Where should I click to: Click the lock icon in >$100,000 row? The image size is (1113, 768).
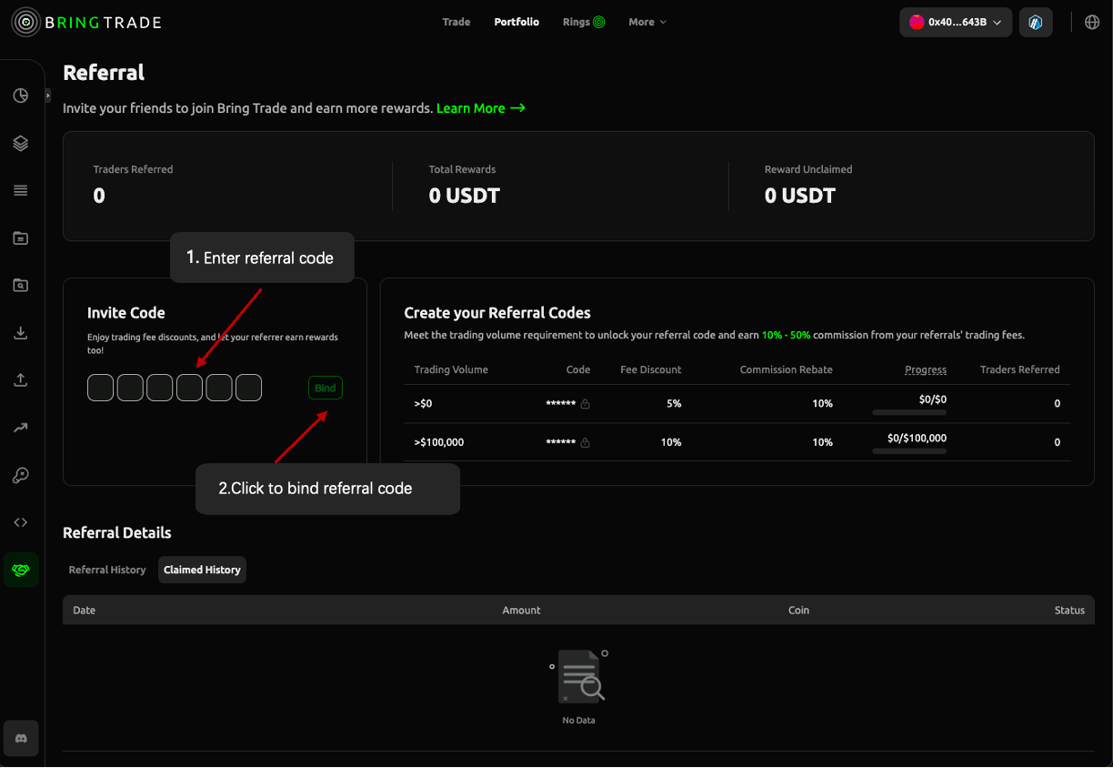coord(585,443)
